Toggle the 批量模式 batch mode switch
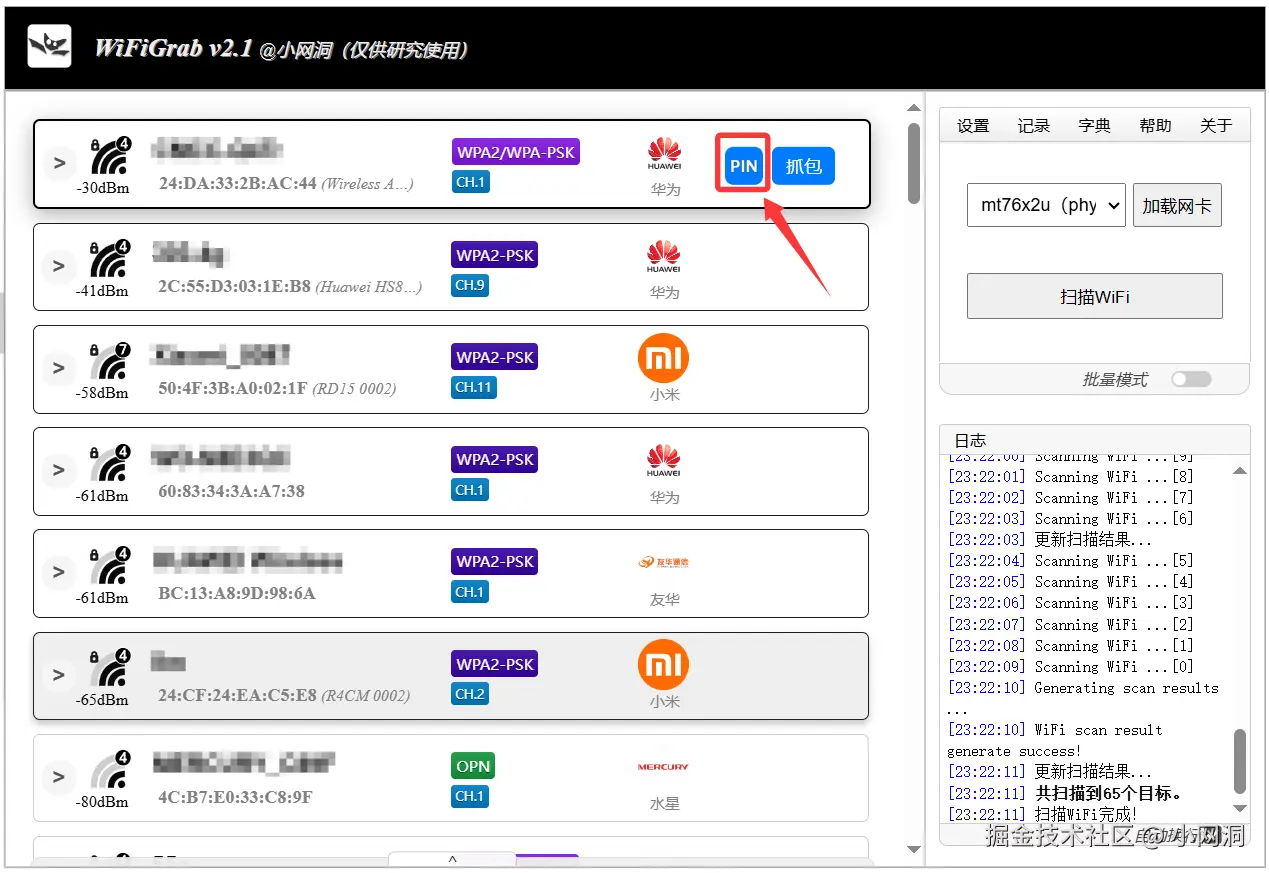Image resolution: width=1269 pixels, height=873 pixels. pos(1191,379)
